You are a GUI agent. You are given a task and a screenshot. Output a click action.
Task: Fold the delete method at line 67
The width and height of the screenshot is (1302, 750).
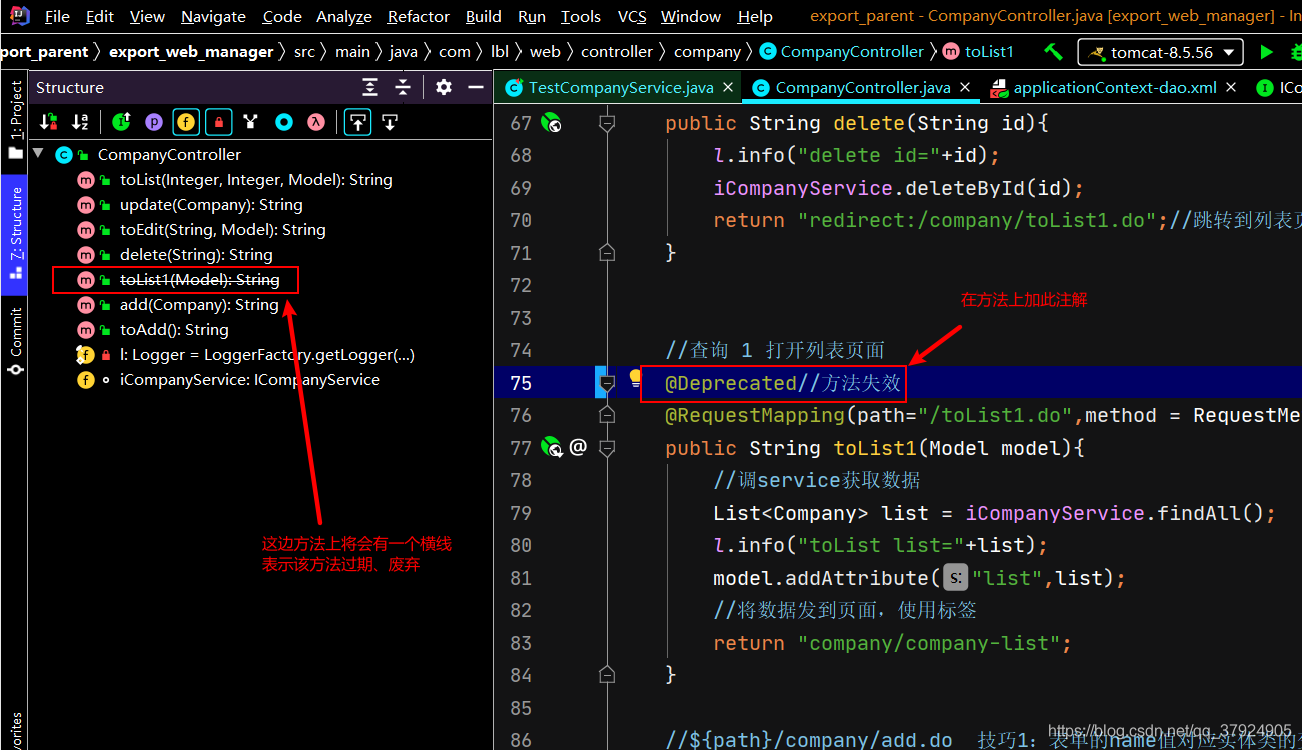pos(606,123)
